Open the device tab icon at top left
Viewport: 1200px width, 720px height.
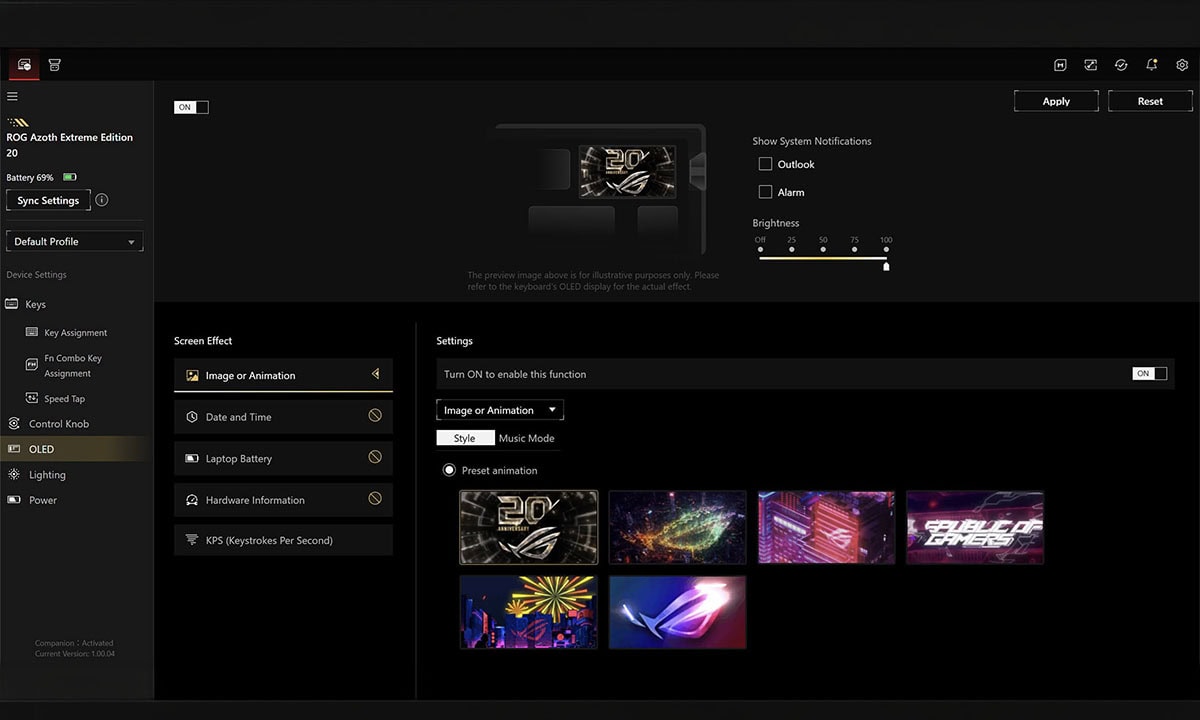[x=24, y=65]
